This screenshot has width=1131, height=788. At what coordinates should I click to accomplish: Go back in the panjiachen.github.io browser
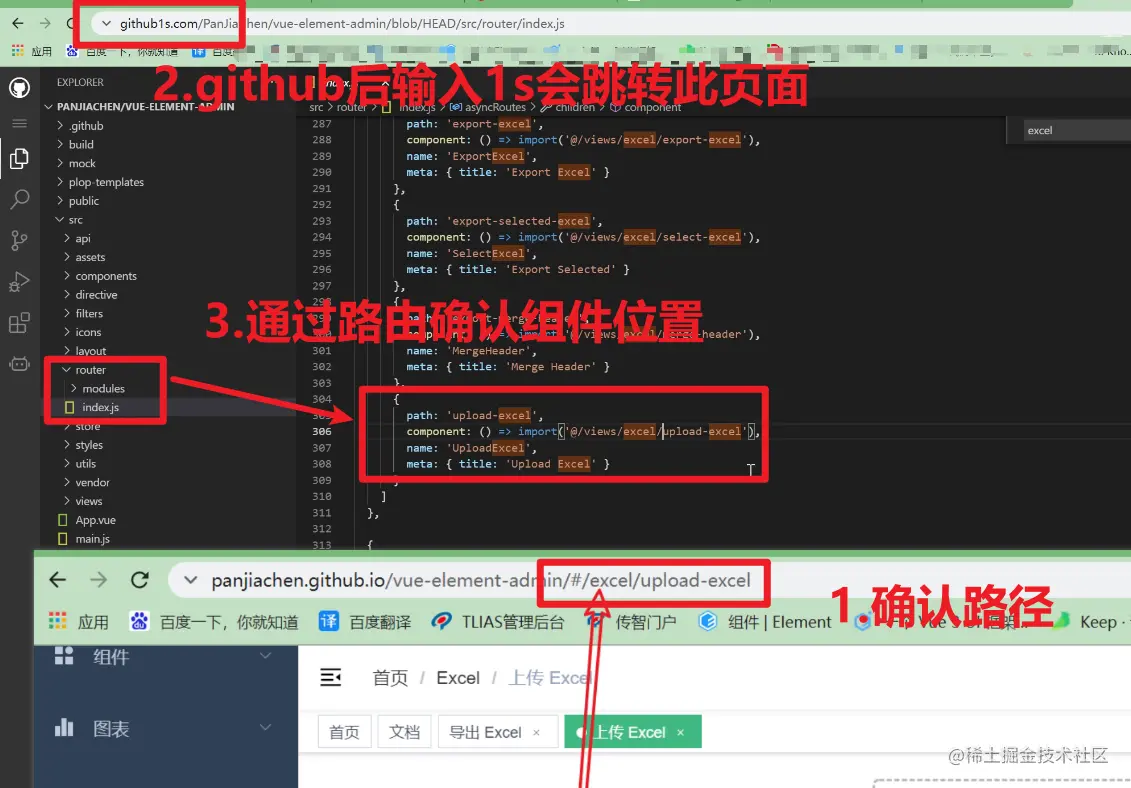[58, 579]
